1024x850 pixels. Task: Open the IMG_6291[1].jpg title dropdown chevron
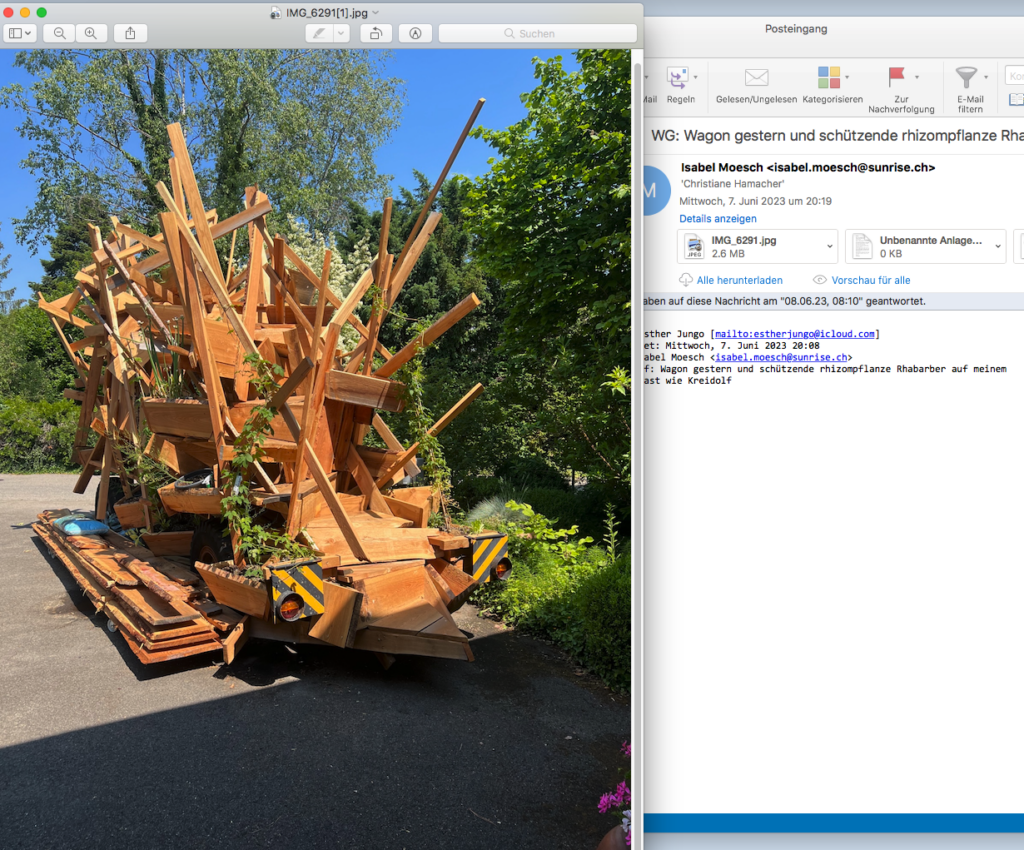pos(376,12)
